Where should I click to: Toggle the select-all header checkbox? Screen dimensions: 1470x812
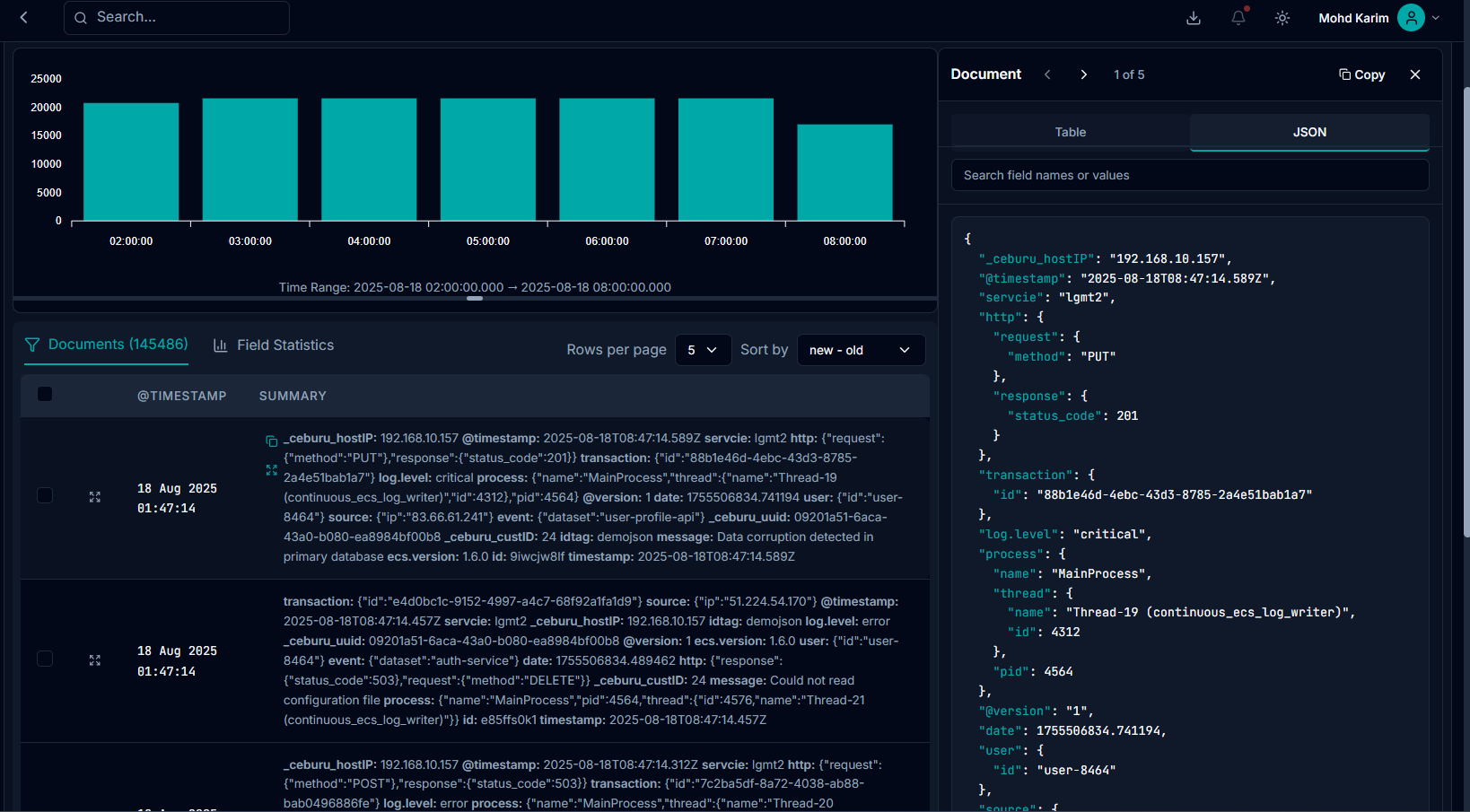tap(45, 394)
